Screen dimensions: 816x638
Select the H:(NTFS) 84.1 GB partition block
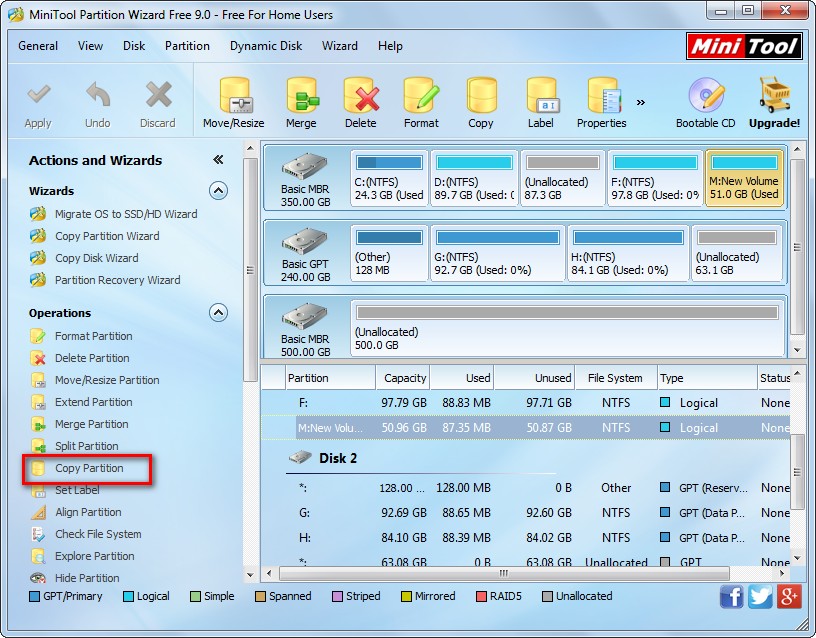[x=628, y=253]
